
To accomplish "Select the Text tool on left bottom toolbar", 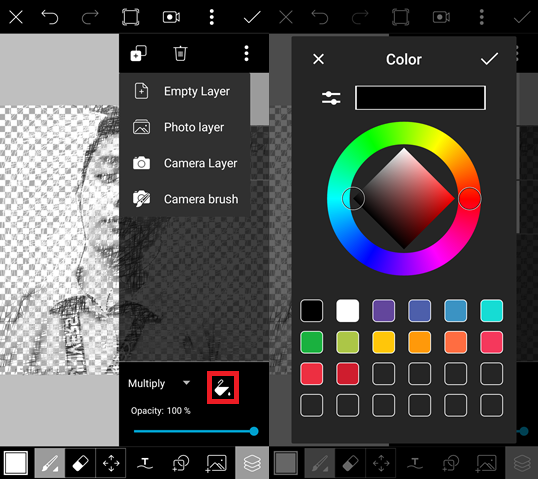I will click(x=145, y=463).
